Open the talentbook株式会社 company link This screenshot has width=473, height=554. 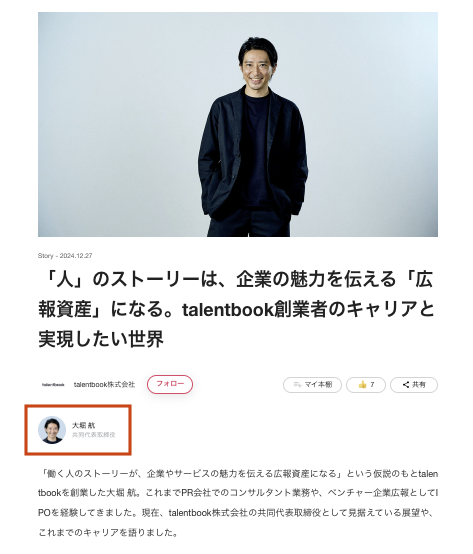point(104,384)
